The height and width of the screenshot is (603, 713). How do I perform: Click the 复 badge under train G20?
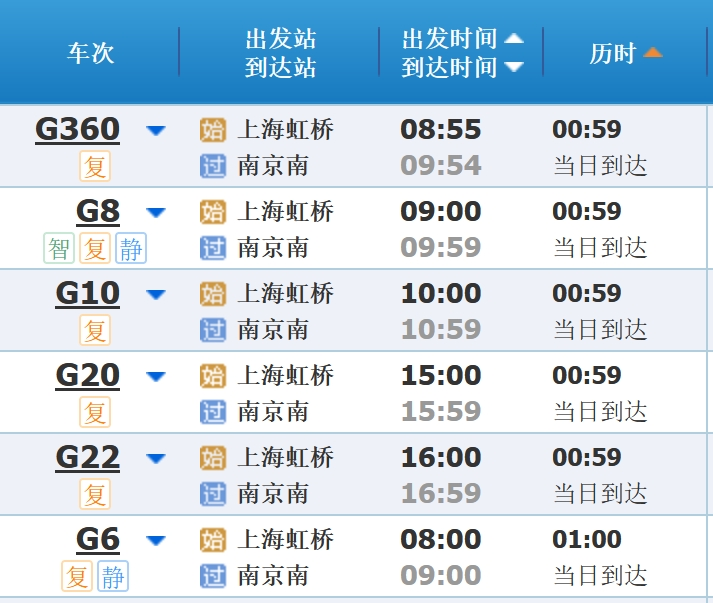pos(95,412)
